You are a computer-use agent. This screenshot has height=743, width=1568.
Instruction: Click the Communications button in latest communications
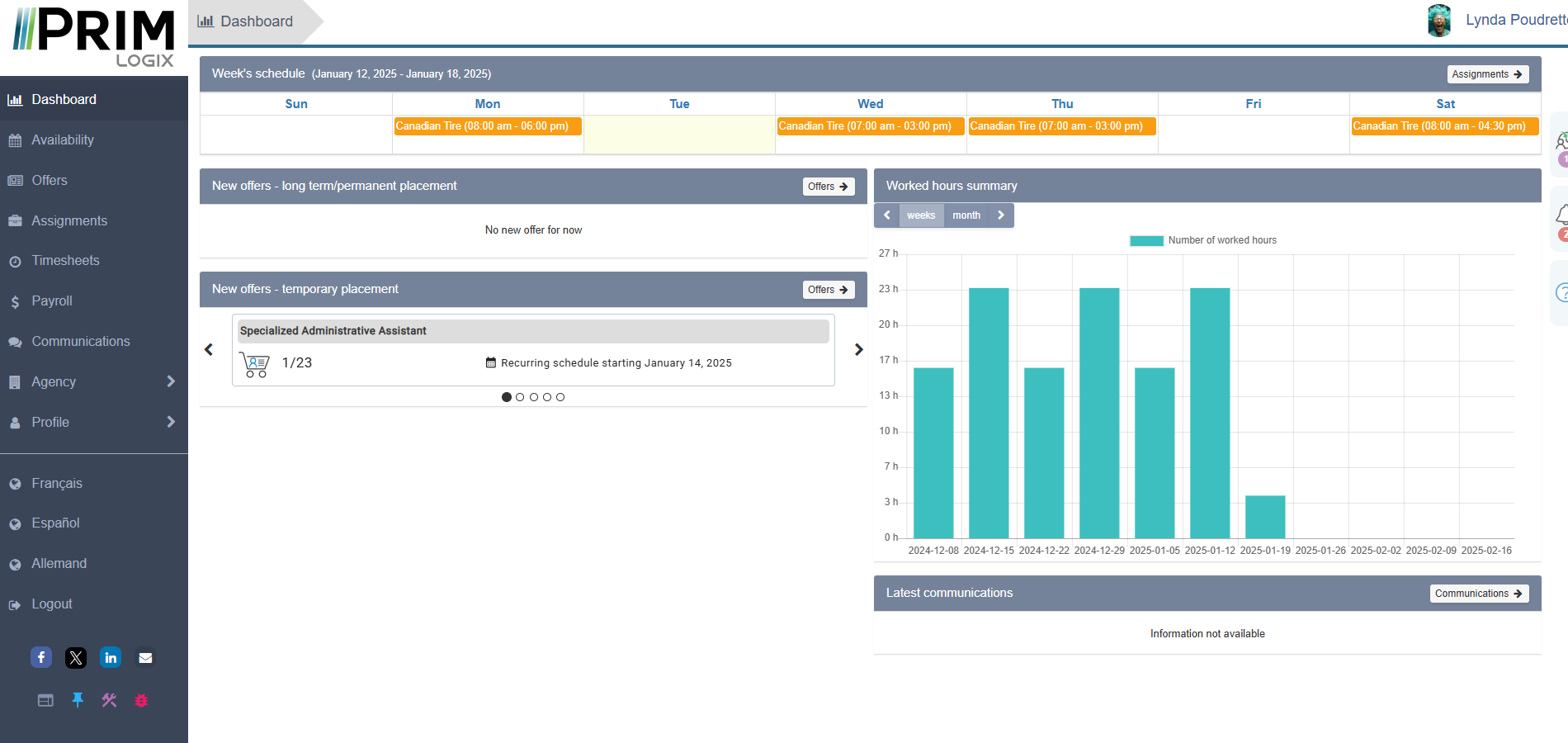click(x=1478, y=594)
